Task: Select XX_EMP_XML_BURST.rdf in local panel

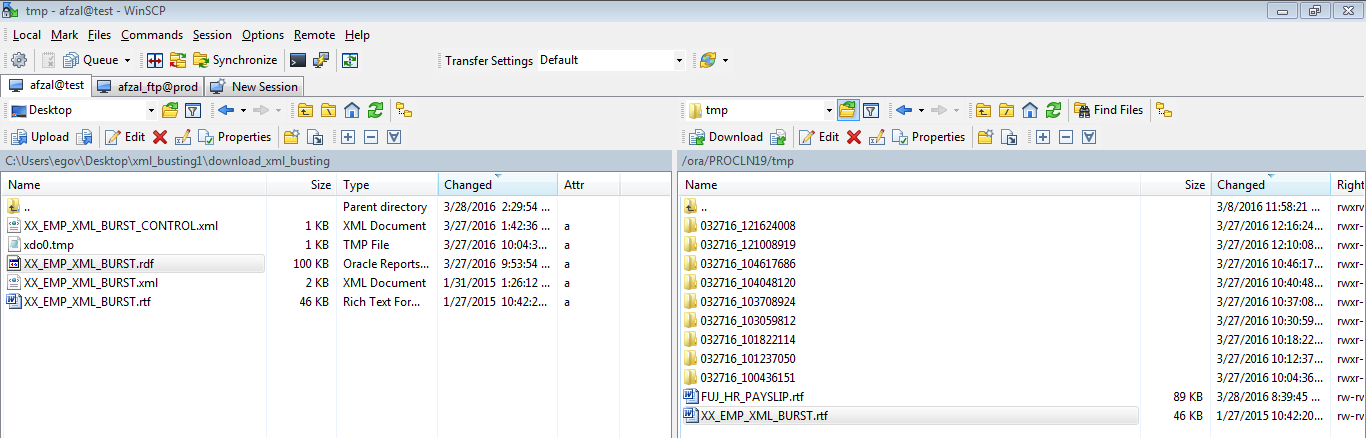Action: click(x=135, y=264)
